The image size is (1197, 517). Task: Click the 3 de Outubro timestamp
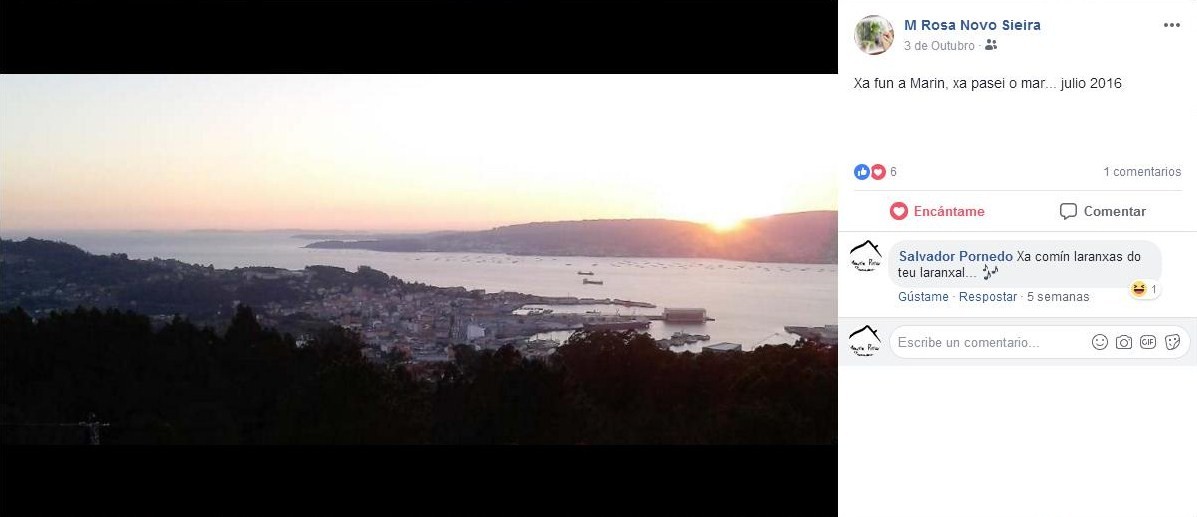point(939,46)
